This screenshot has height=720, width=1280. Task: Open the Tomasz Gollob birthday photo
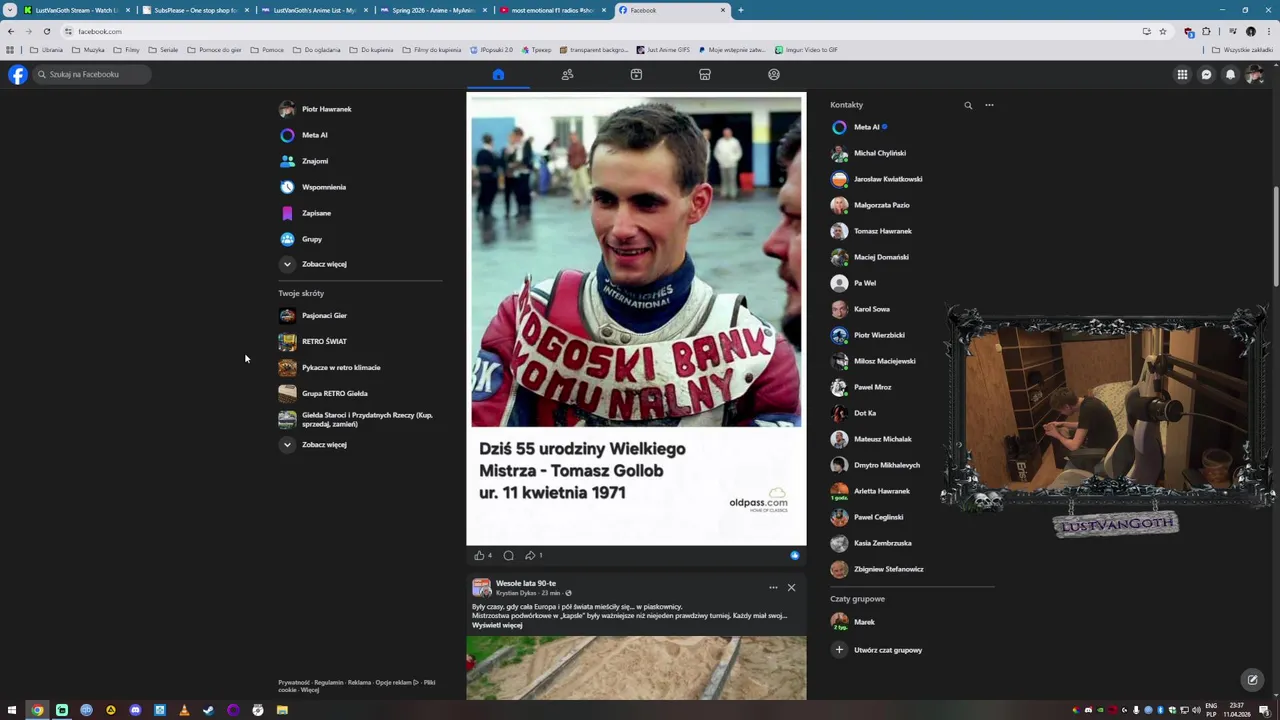pyautogui.click(x=636, y=319)
